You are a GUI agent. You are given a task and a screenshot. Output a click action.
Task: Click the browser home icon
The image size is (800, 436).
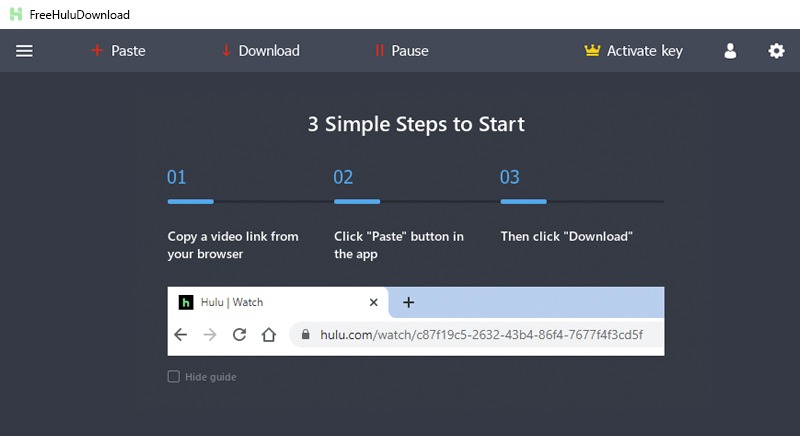coord(268,335)
